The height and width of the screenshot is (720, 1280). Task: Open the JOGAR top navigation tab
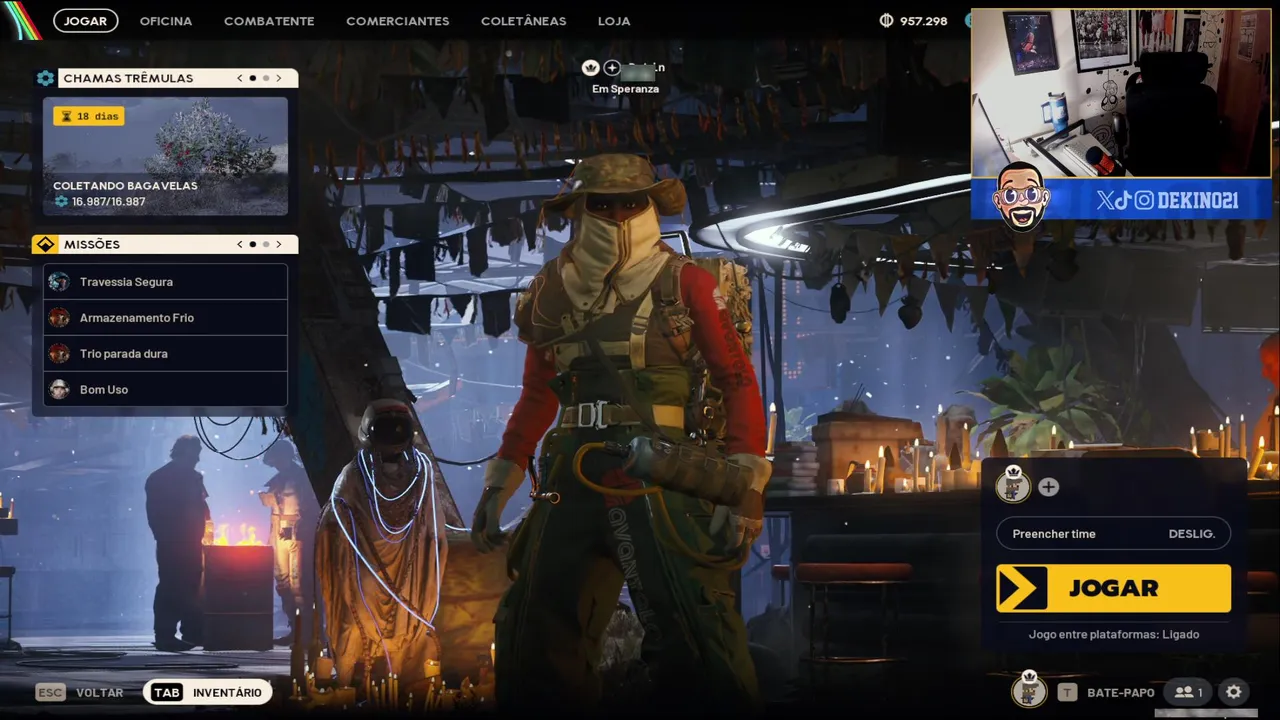click(86, 20)
